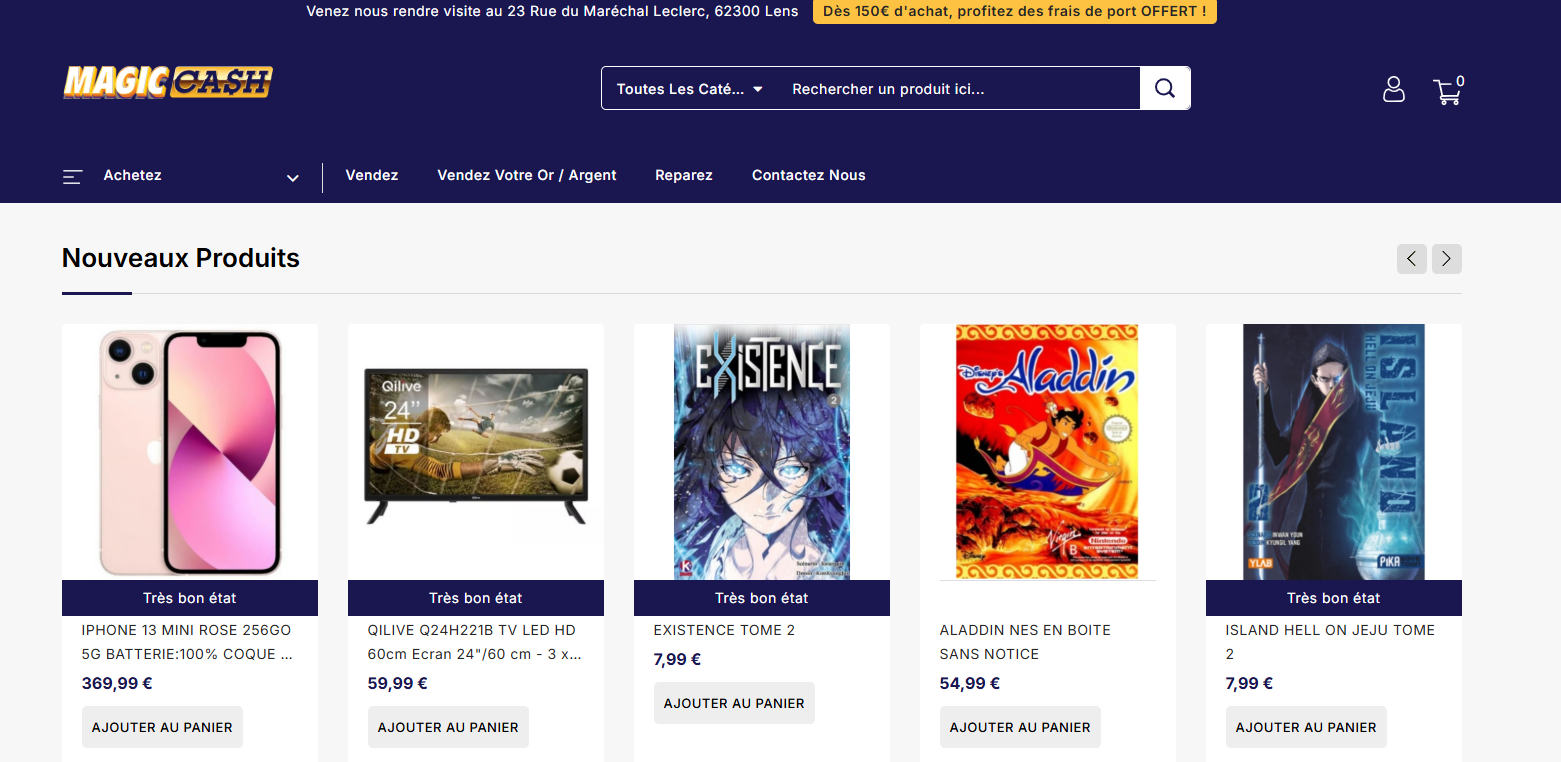Screen dimensions: 1561x762
Task: Open the user account icon
Action: click(1394, 89)
